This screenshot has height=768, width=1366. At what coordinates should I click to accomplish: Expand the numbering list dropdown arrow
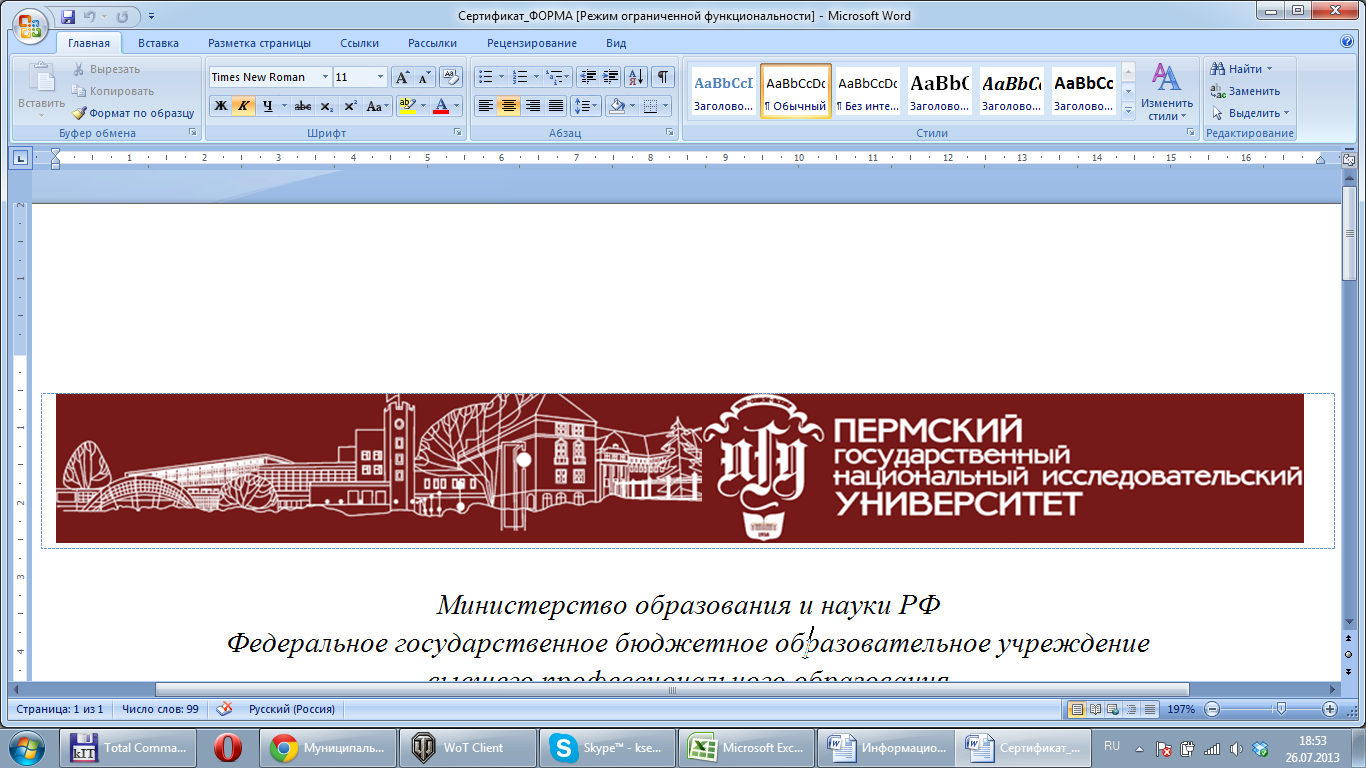tap(537, 77)
